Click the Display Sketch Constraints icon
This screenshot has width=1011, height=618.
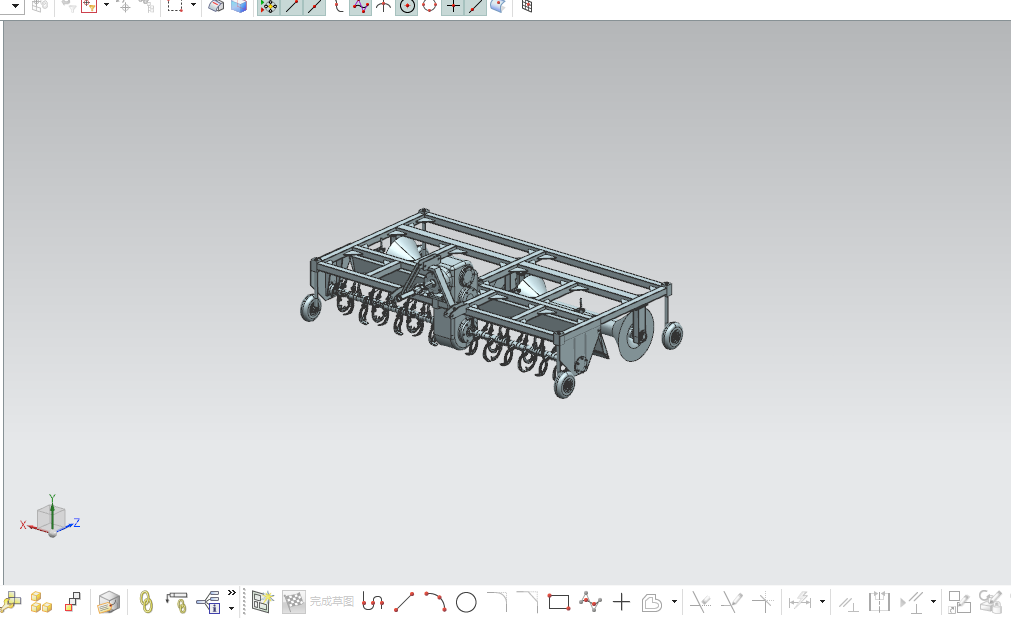point(912,603)
